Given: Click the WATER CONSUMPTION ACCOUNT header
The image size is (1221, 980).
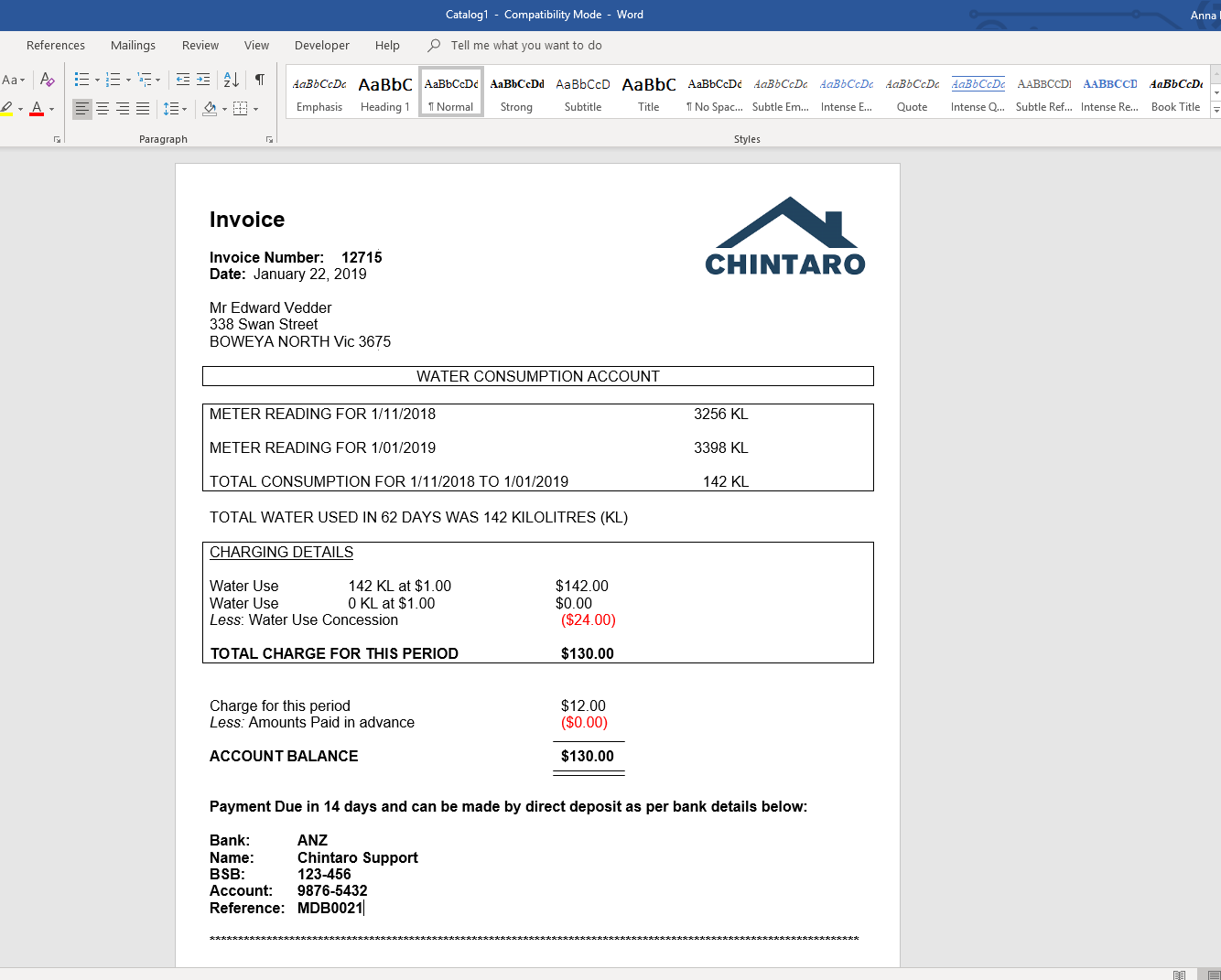Looking at the screenshot, I should tap(538, 376).
